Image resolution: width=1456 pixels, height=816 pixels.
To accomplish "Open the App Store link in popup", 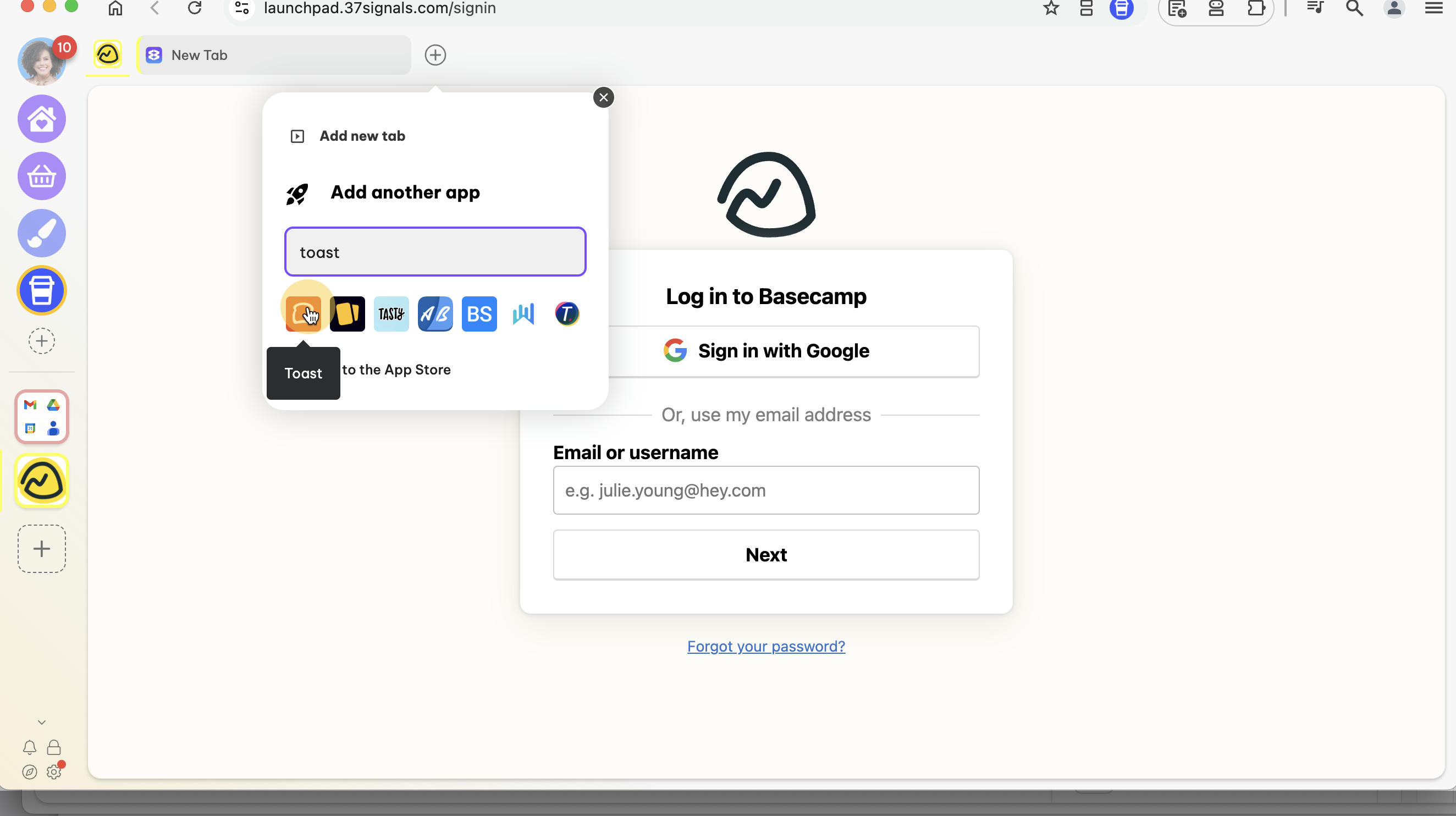I will point(396,370).
